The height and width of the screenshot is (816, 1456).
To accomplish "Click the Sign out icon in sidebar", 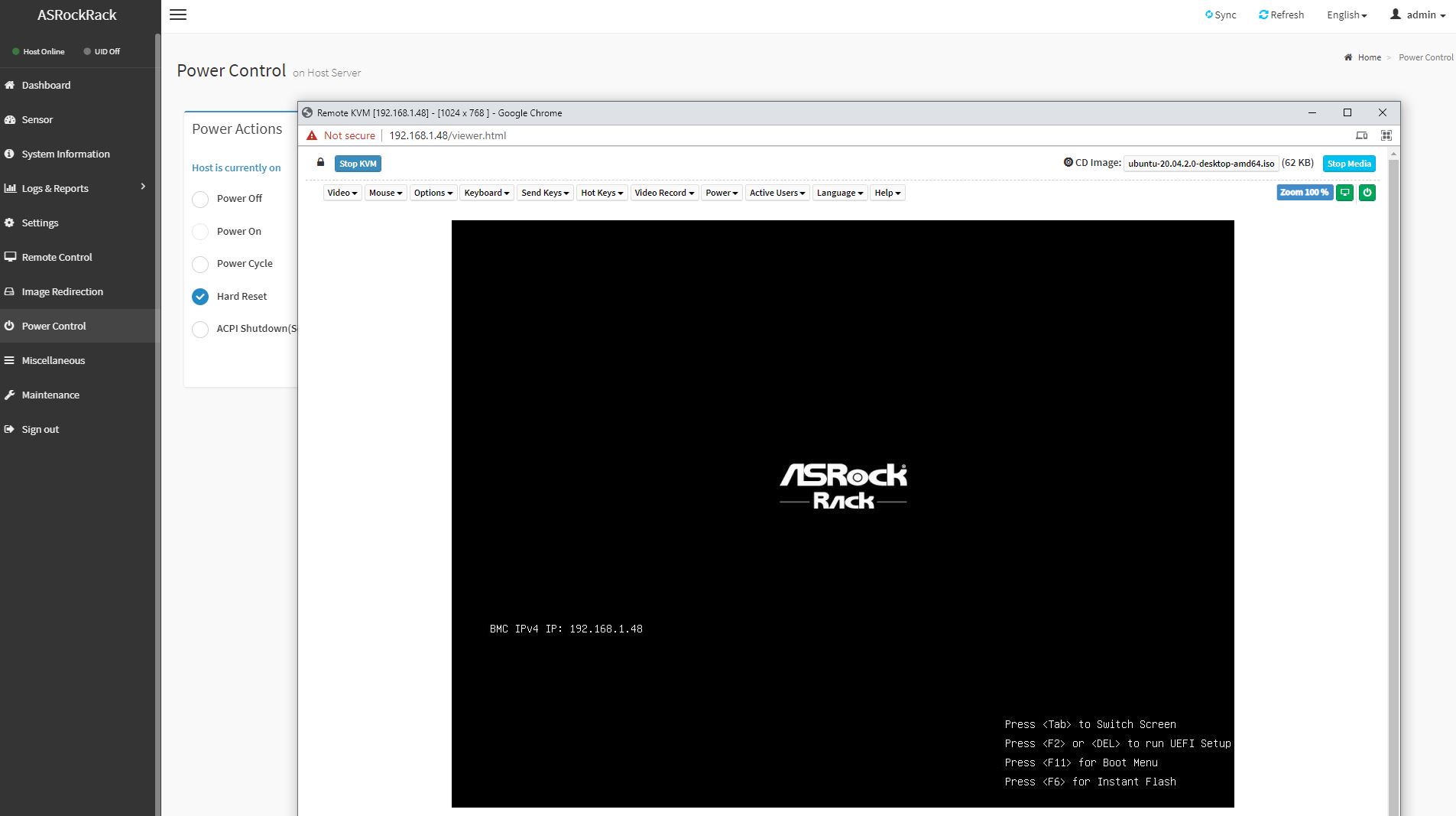I will (x=9, y=429).
